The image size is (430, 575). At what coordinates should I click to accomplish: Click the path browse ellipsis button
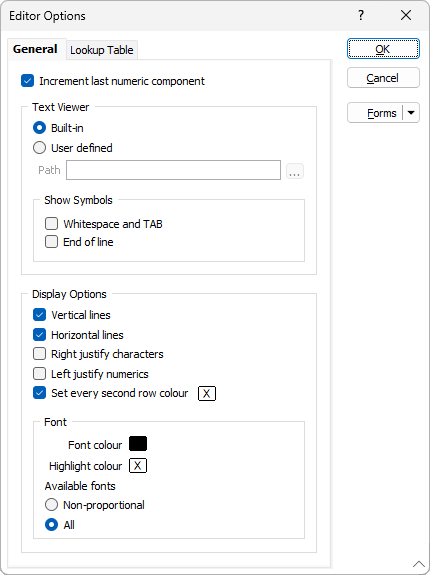coord(295,171)
